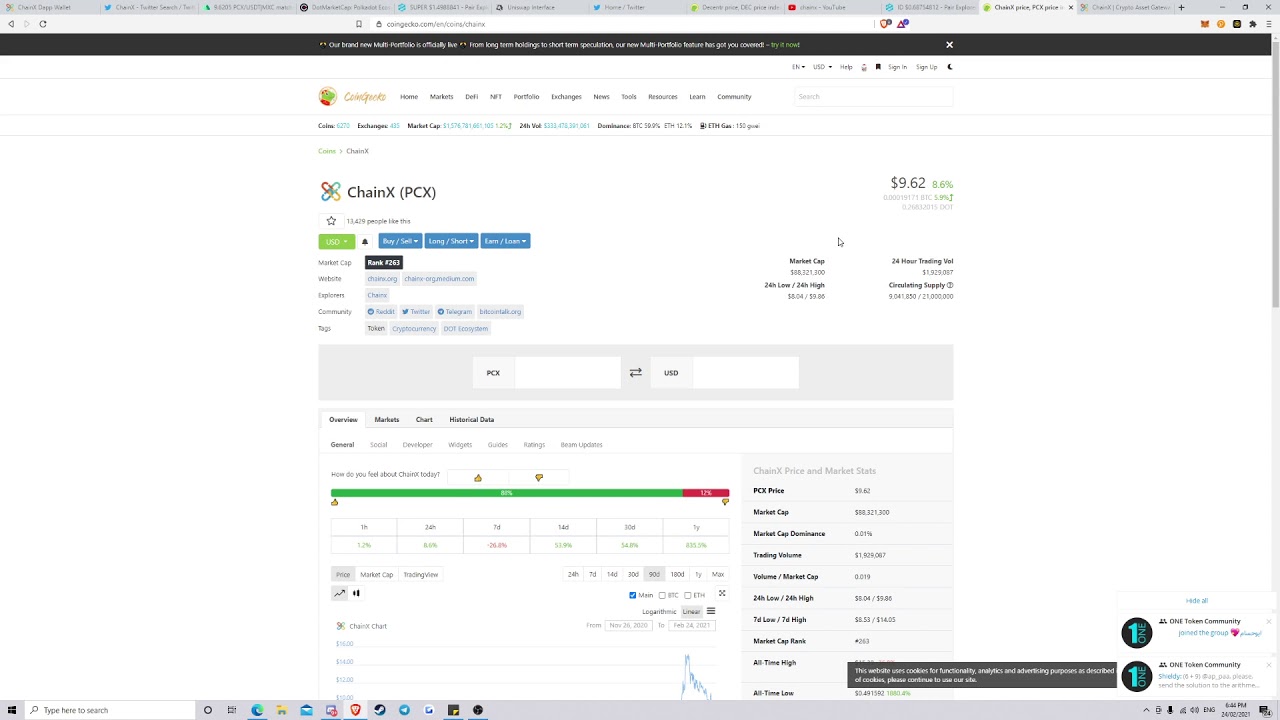Open a new browser tab

tap(1181, 7)
